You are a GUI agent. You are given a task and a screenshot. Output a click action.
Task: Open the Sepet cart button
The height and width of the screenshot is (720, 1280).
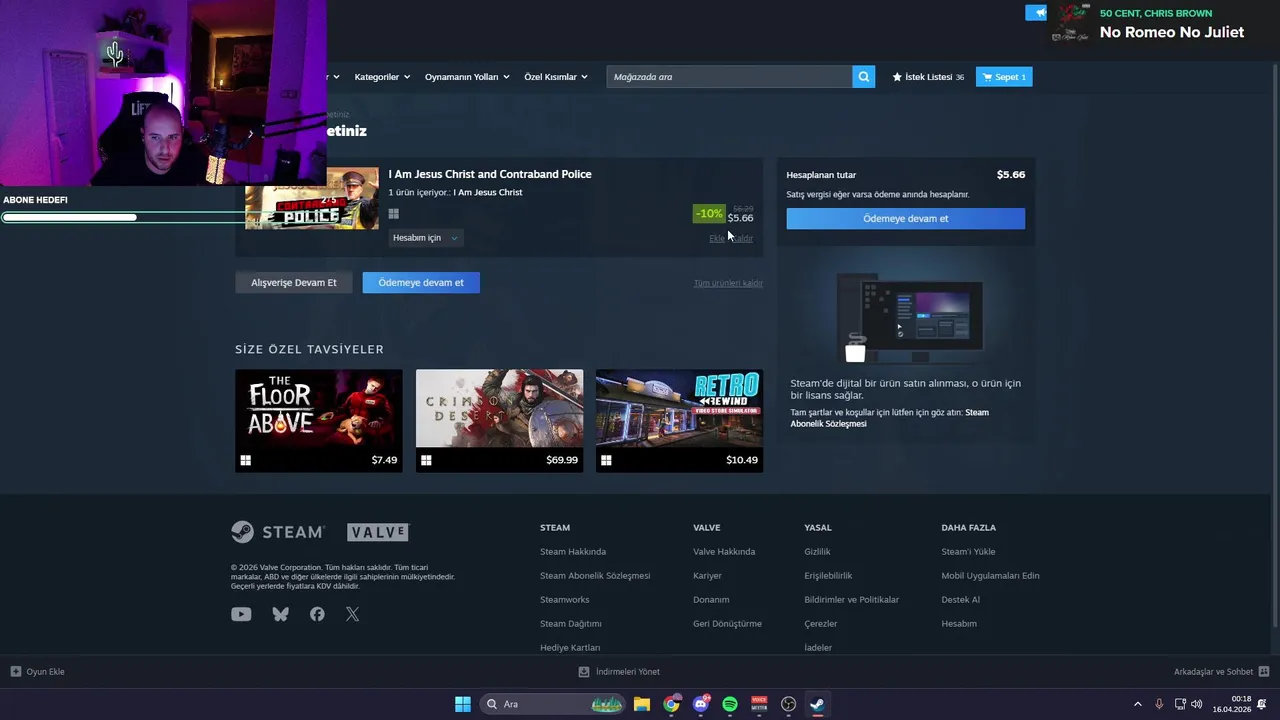click(1004, 77)
